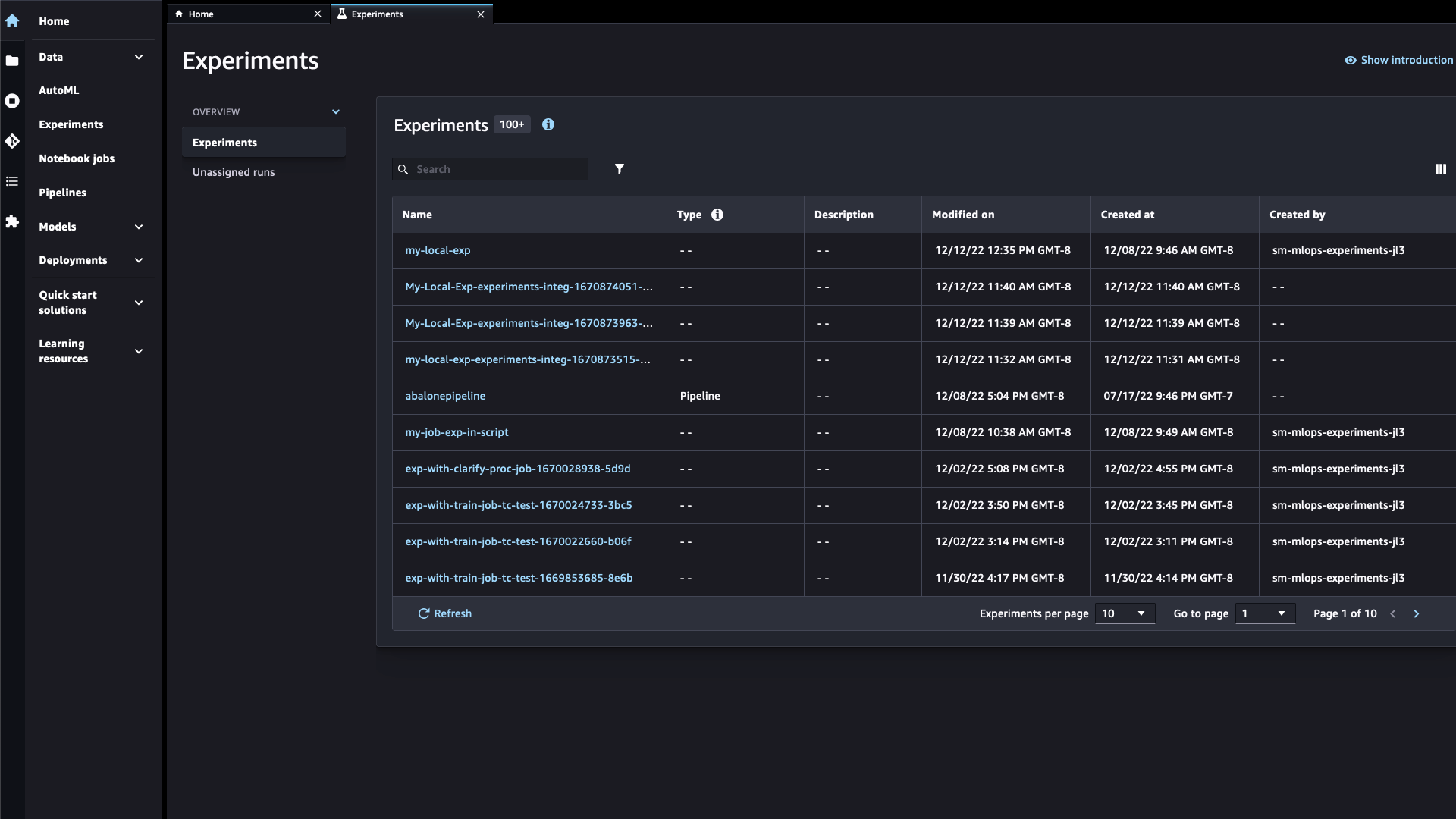
Task: Click the Models icon in sidebar
Action: (x=12, y=226)
